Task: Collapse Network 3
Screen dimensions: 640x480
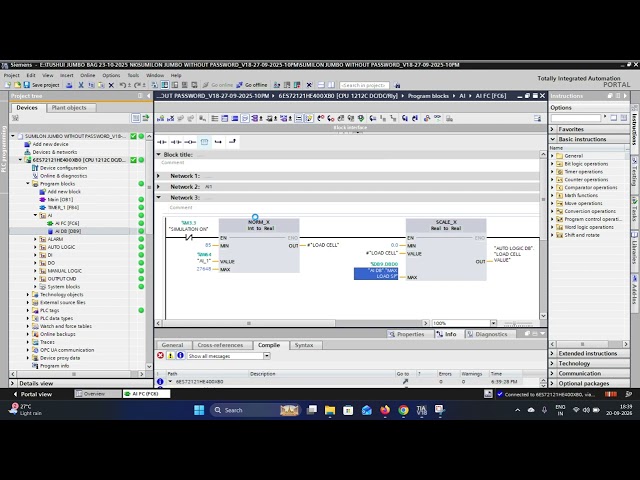Action: pyautogui.click(x=159, y=197)
